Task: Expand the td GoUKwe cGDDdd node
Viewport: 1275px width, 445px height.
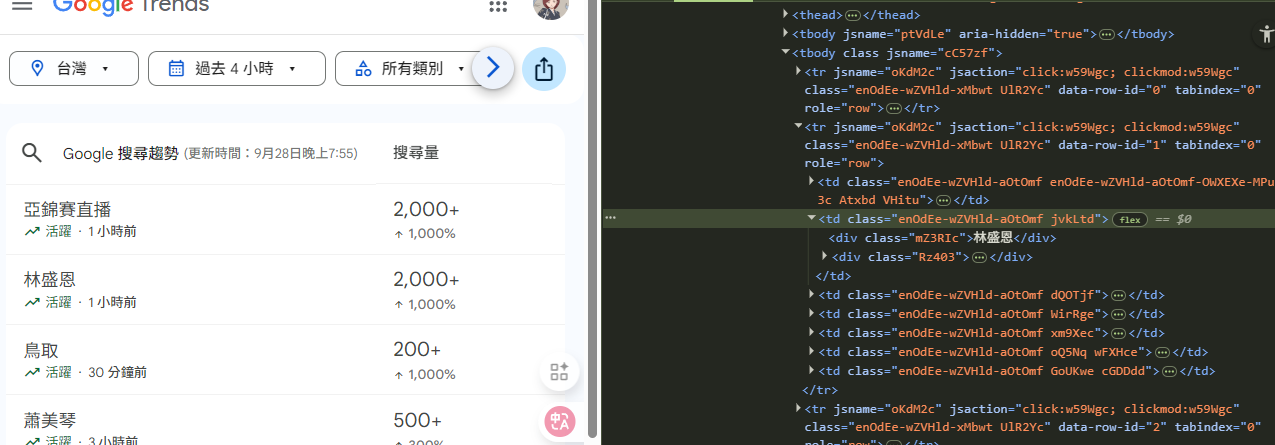Action: pyautogui.click(x=811, y=370)
